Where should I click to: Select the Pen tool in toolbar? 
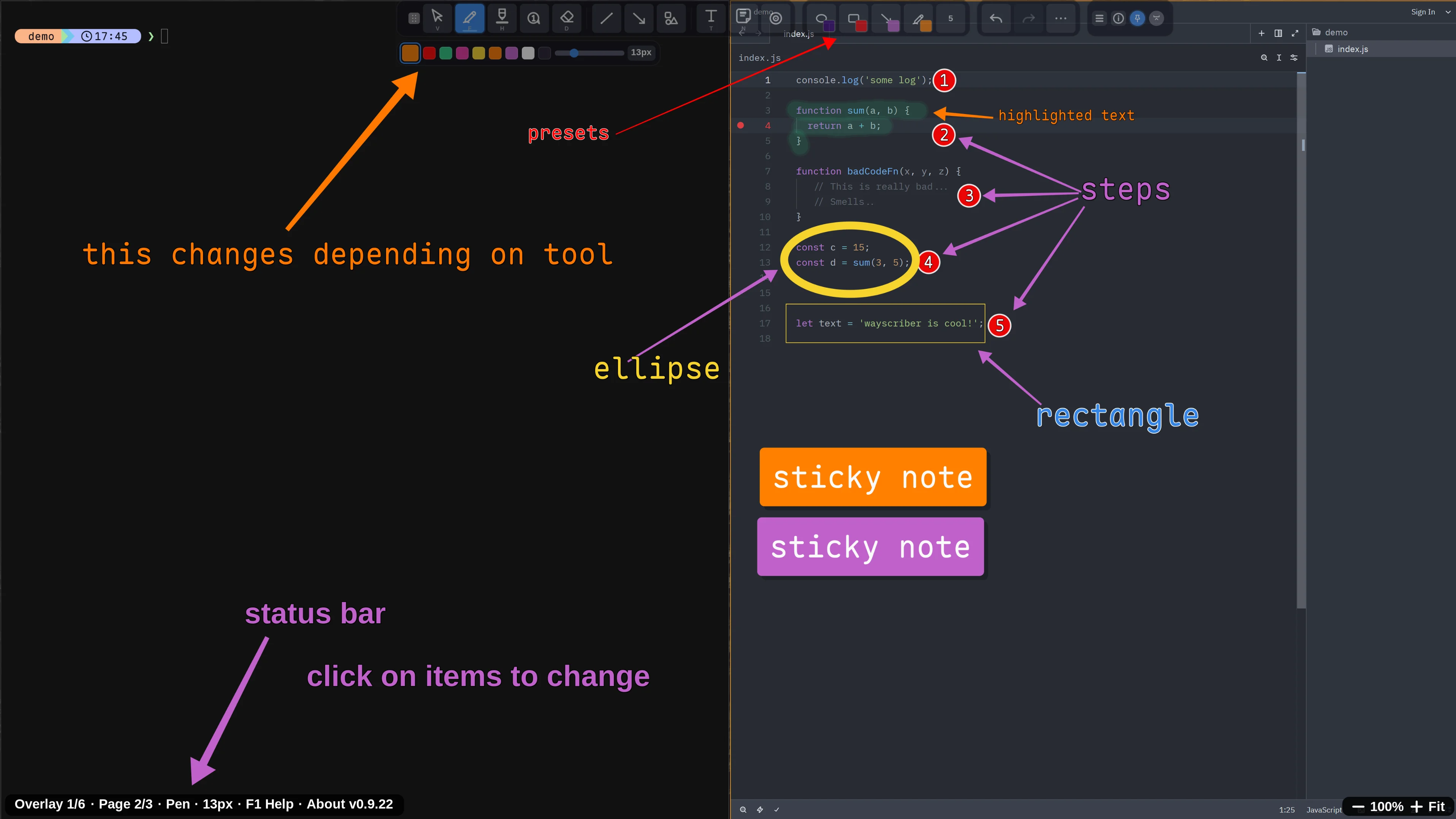(x=469, y=18)
